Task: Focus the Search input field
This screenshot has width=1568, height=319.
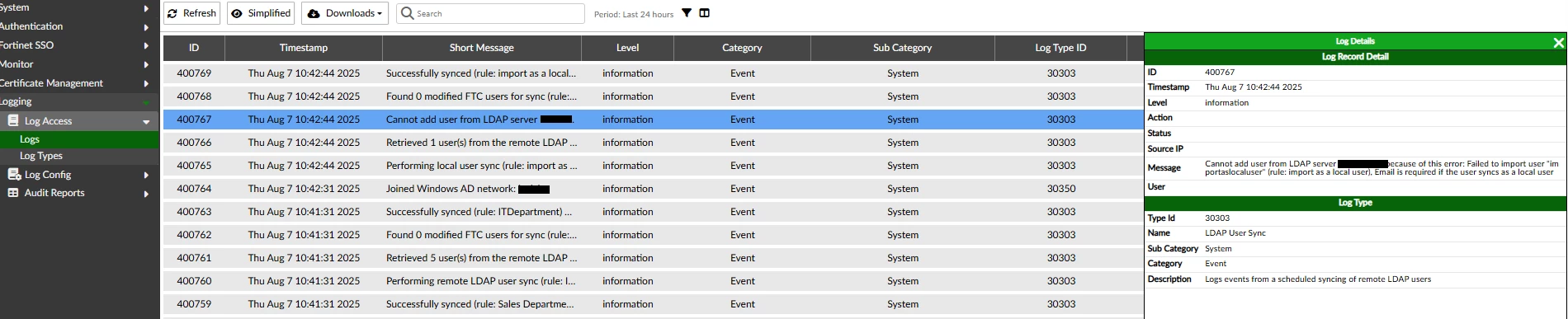Action: [x=491, y=13]
